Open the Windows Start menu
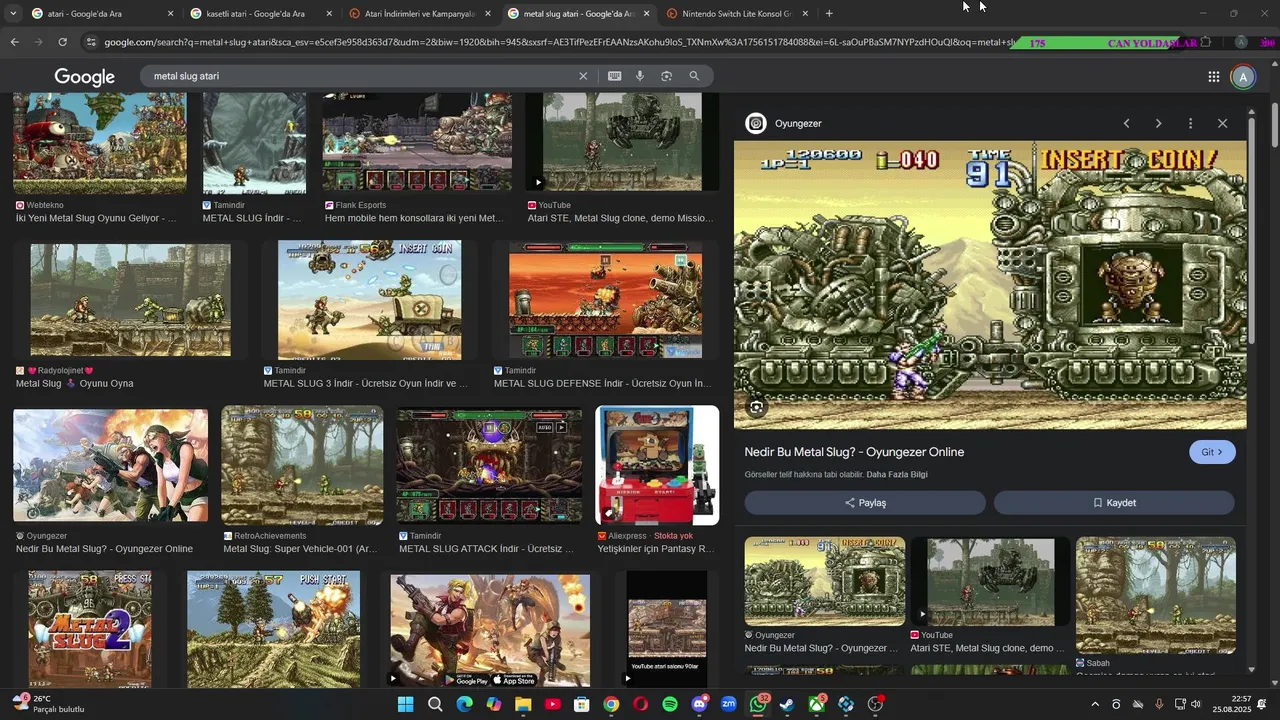The height and width of the screenshot is (720, 1280). [405, 704]
